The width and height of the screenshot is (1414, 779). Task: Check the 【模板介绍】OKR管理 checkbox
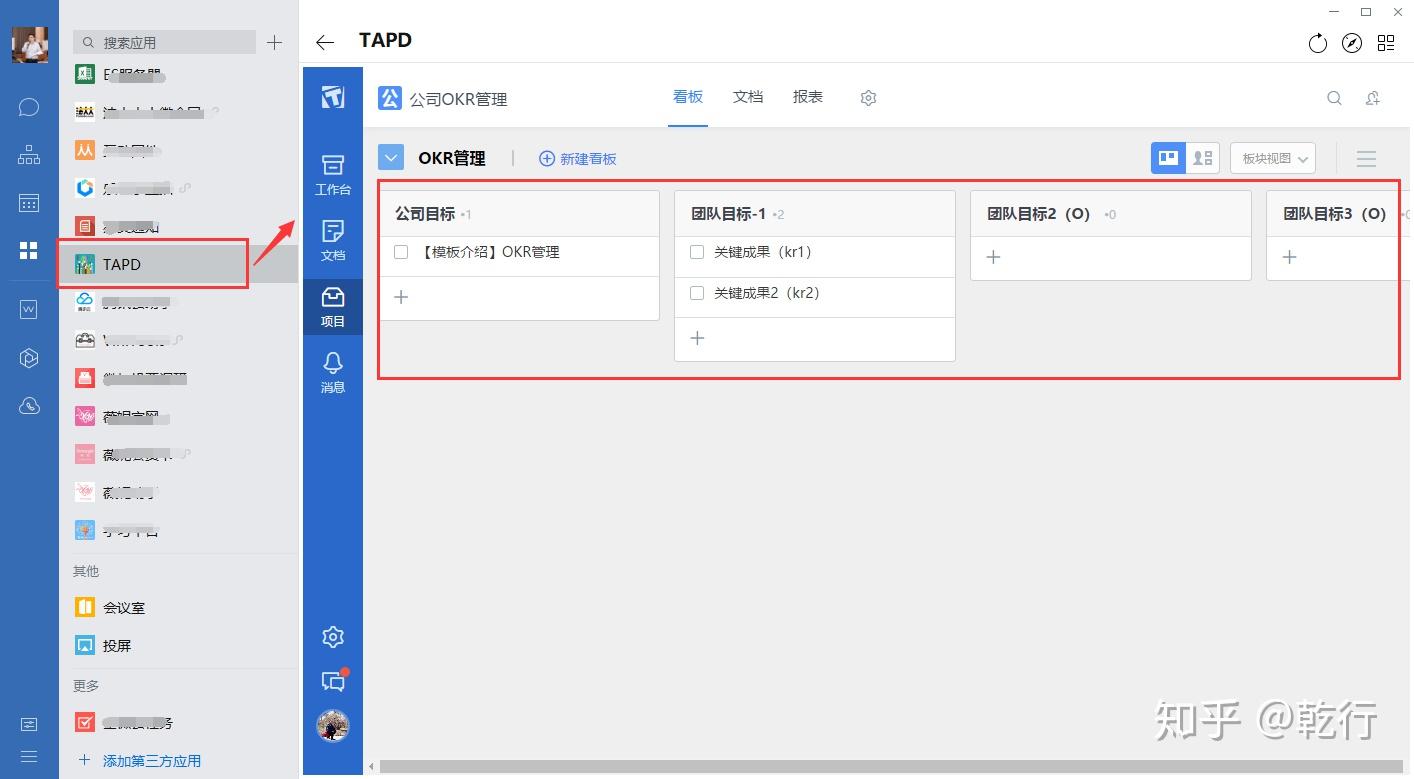point(400,252)
